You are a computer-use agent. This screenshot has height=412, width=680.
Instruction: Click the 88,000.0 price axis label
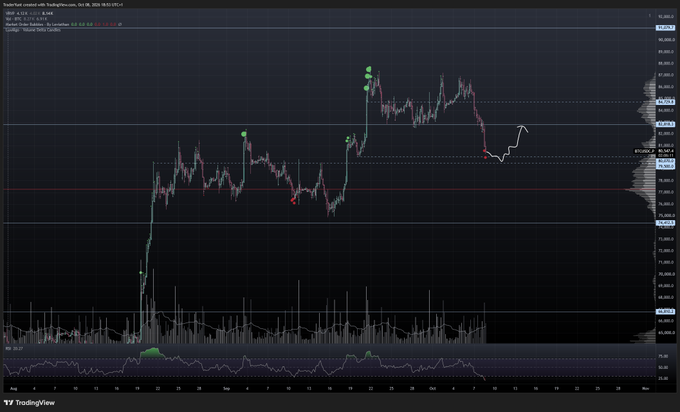666,63
